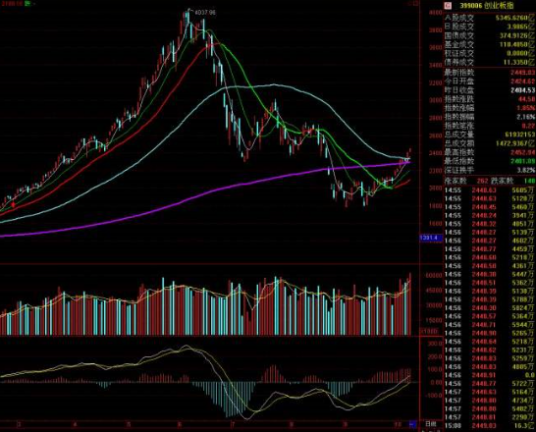Click the 涨家数 count label
536x432 pixels.
click(x=457, y=180)
